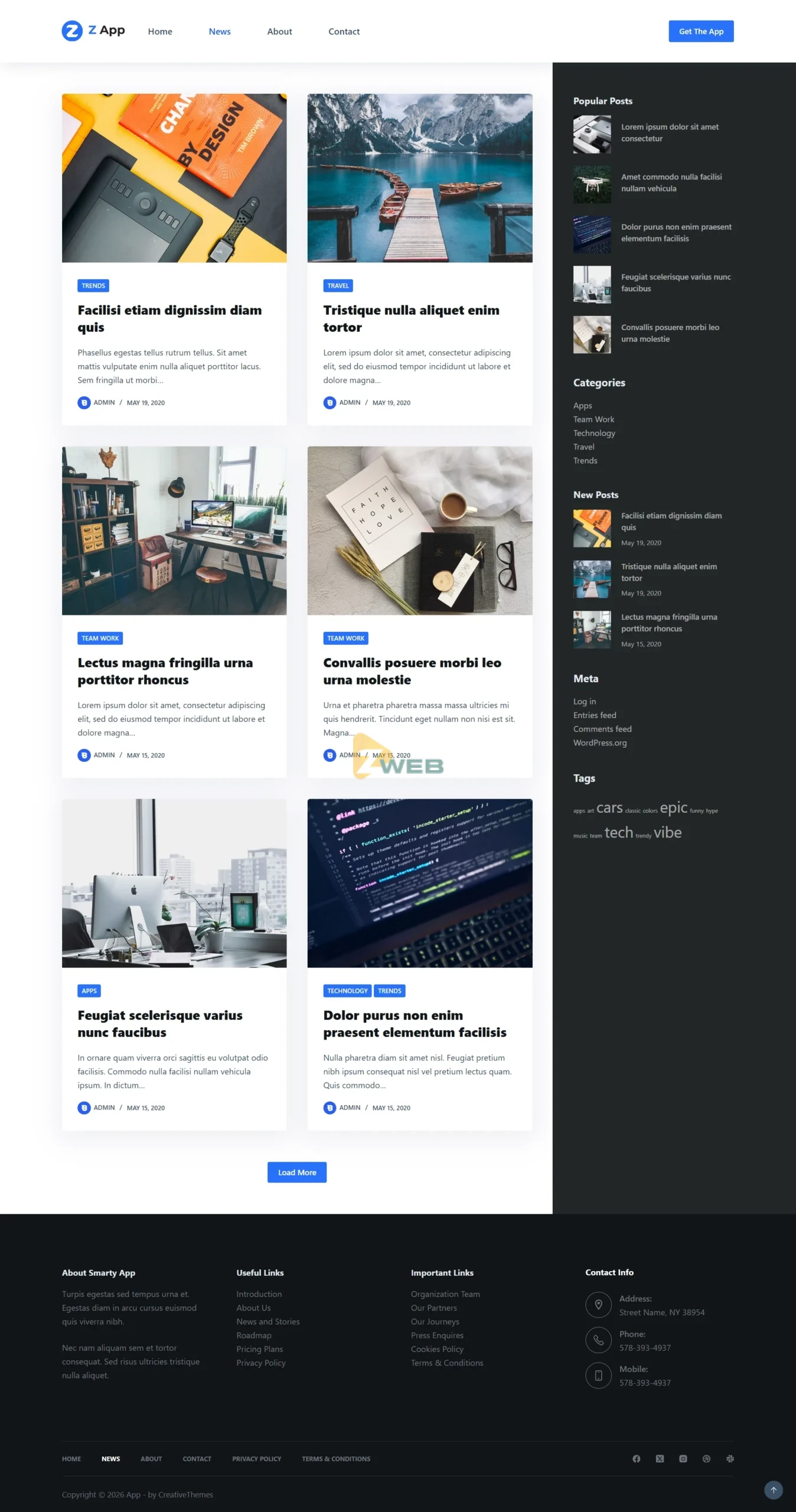Open the Slack footer icon

point(730,1458)
